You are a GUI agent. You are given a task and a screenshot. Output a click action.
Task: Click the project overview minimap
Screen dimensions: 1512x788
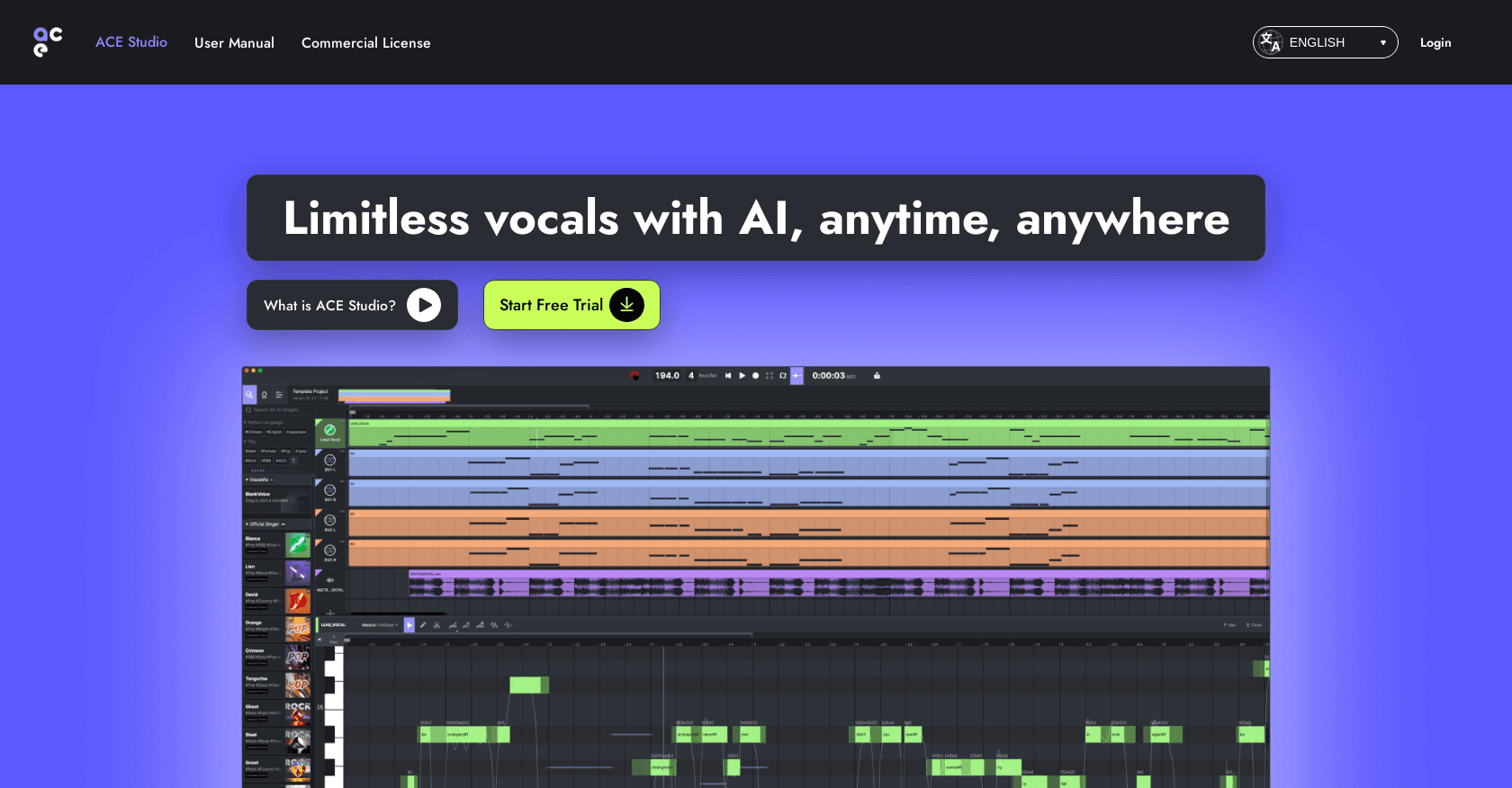coord(394,396)
